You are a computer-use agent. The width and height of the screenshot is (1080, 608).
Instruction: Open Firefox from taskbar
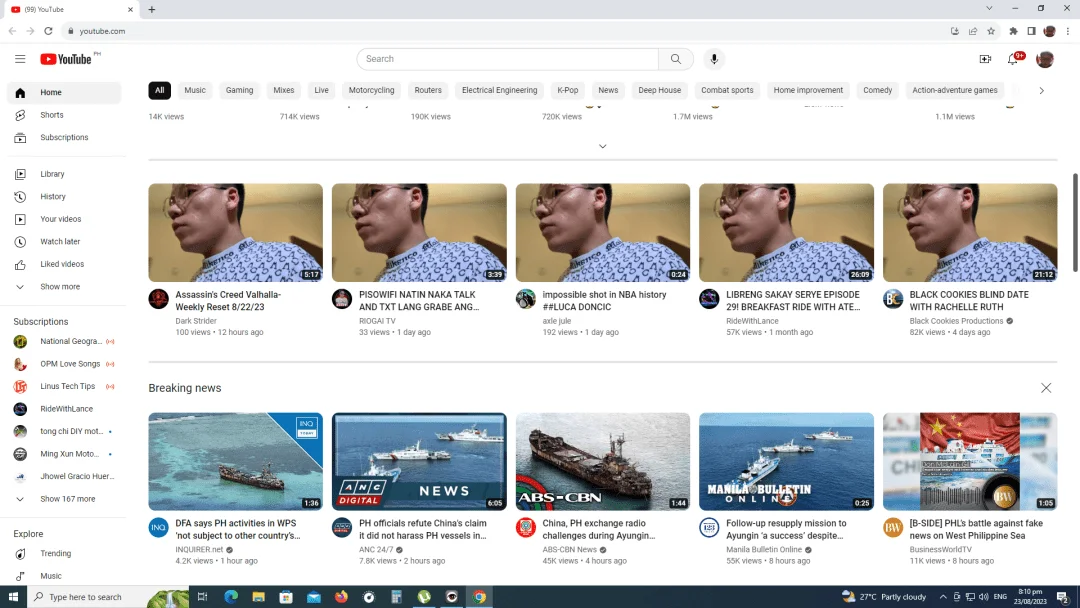coord(341,597)
